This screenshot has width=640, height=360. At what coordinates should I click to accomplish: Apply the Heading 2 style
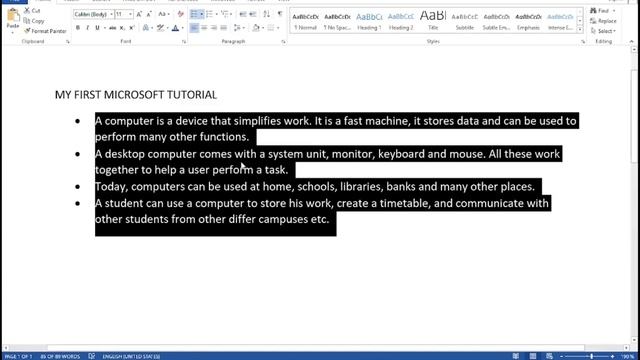[x=401, y=21]
